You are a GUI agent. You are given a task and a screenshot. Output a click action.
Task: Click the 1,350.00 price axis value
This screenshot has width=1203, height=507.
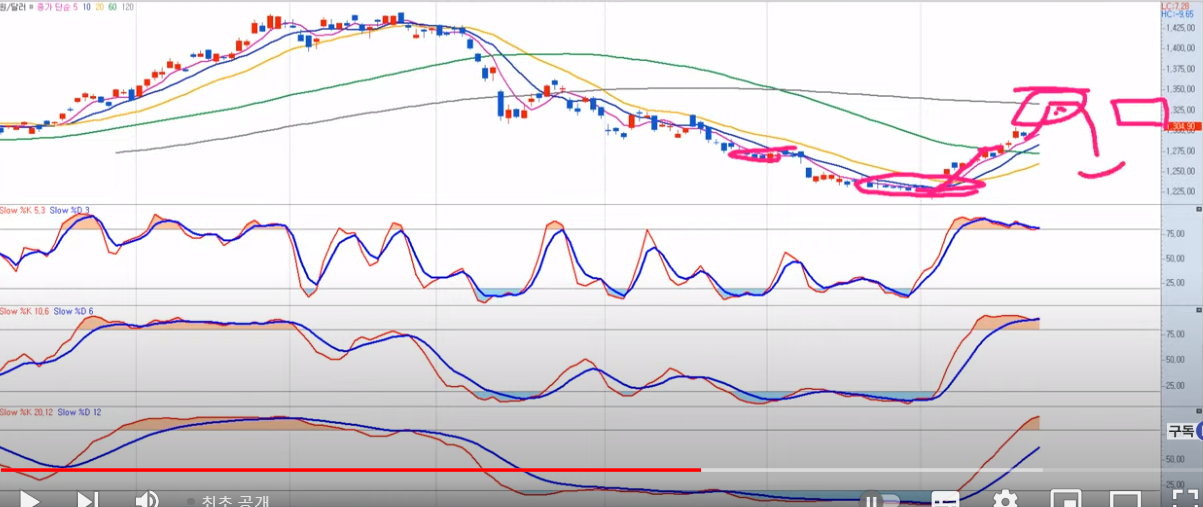point(1181,89)
